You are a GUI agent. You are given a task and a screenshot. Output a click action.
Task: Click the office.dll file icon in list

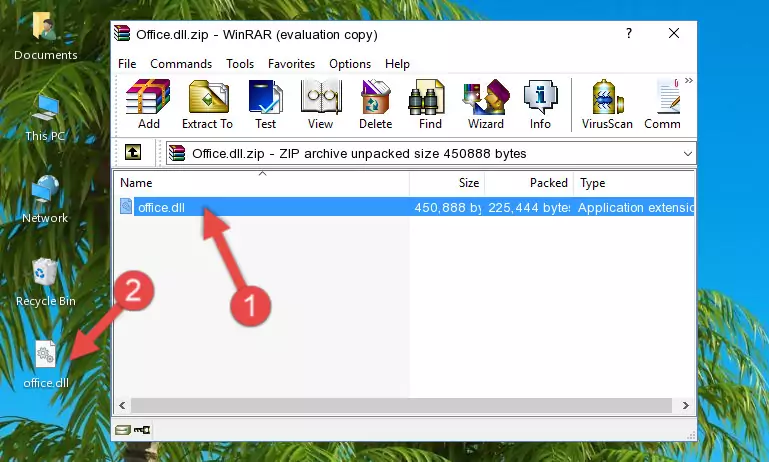126,206
